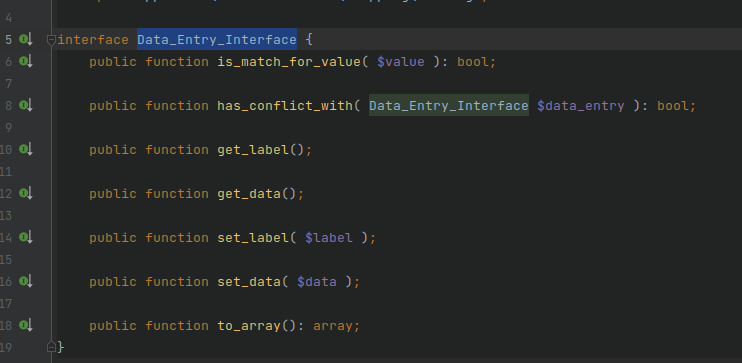Click the gutter icon beside is_match_for_value

tap(26, 61)
